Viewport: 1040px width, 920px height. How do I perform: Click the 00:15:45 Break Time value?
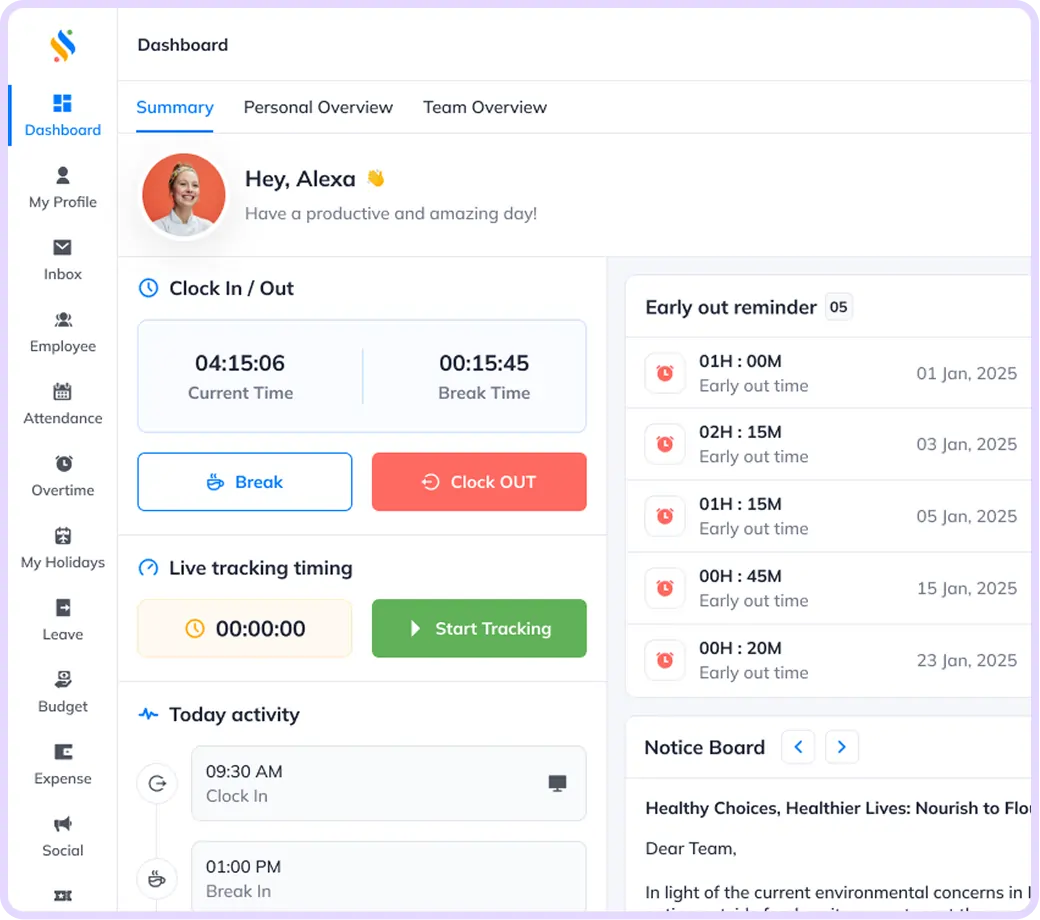pyautogui.click(x=484, y=363)
